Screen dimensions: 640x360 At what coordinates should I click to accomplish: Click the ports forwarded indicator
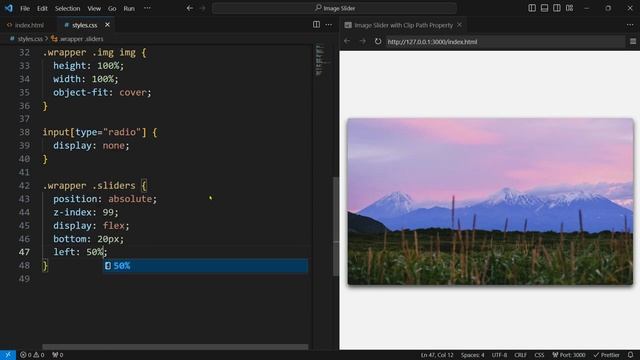(x=58, y=355)
